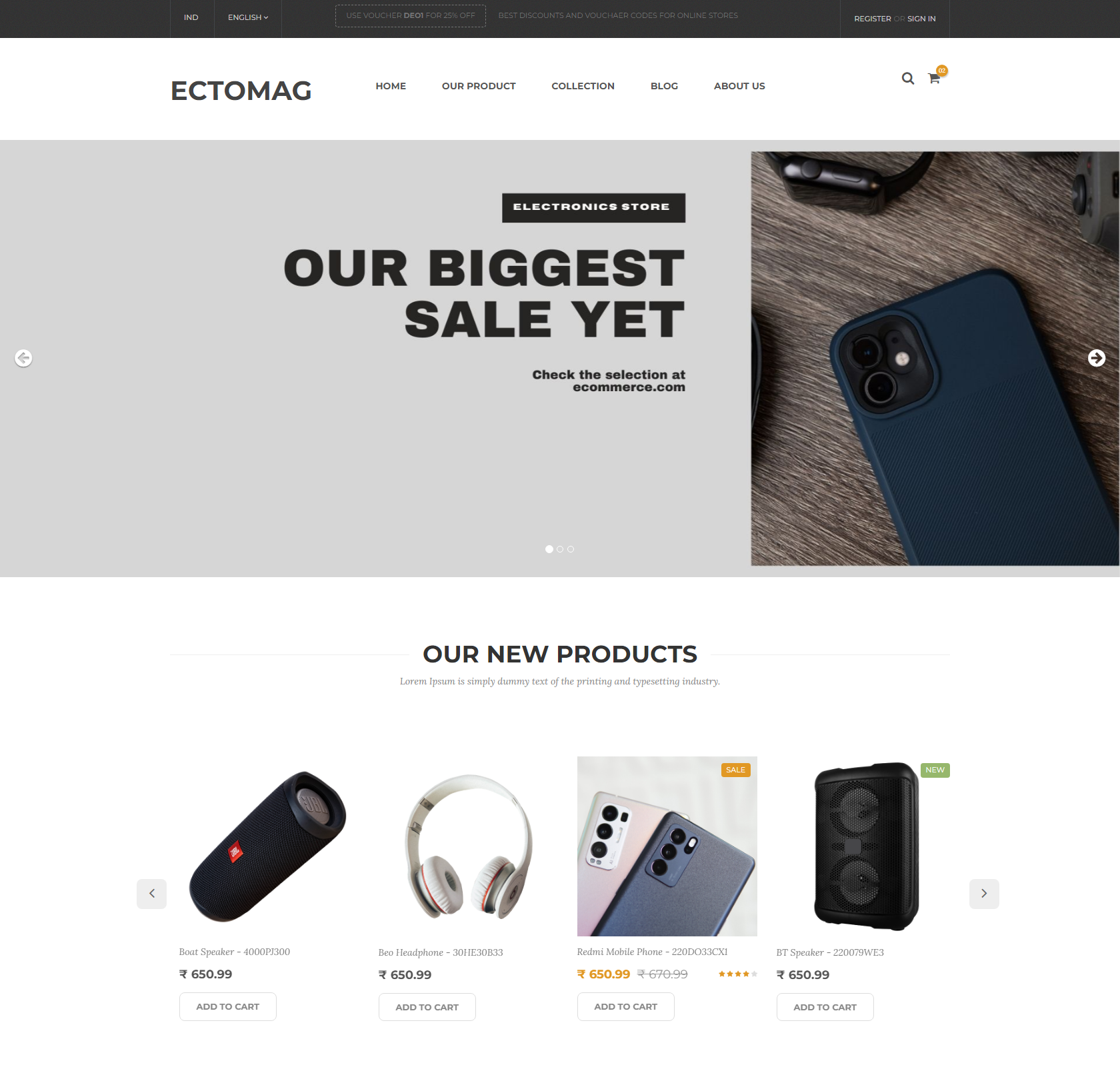Click the ECTOMAG logo

tap(241, 91)
